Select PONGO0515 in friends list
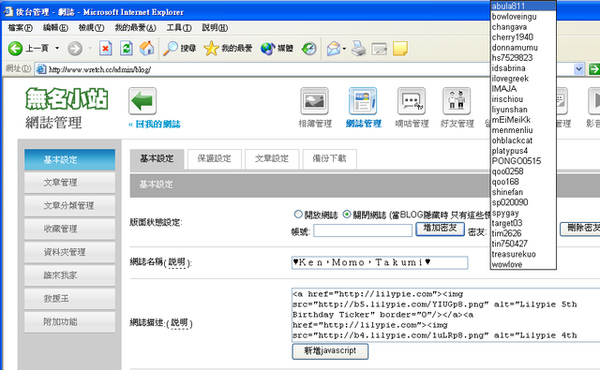This screenshot has width=600, height=370. [523, 161]
